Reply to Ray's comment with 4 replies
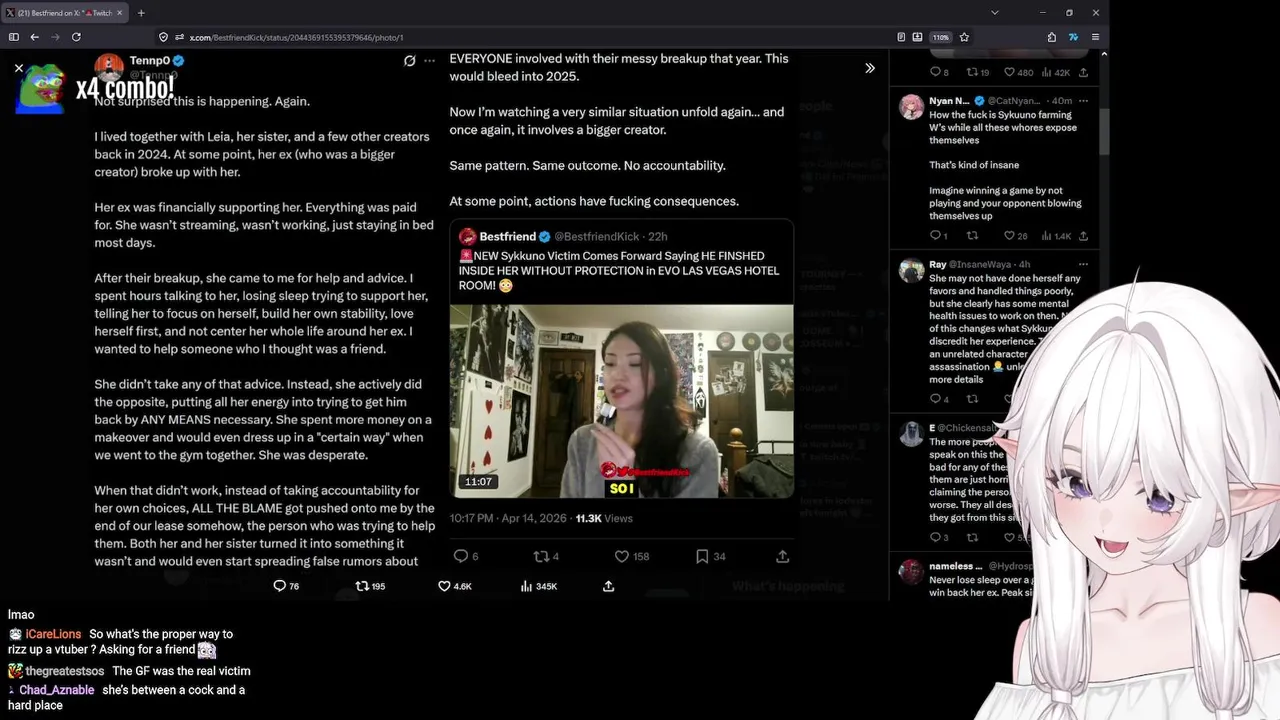Viewport: 1280px width, 720px height. 934,398
